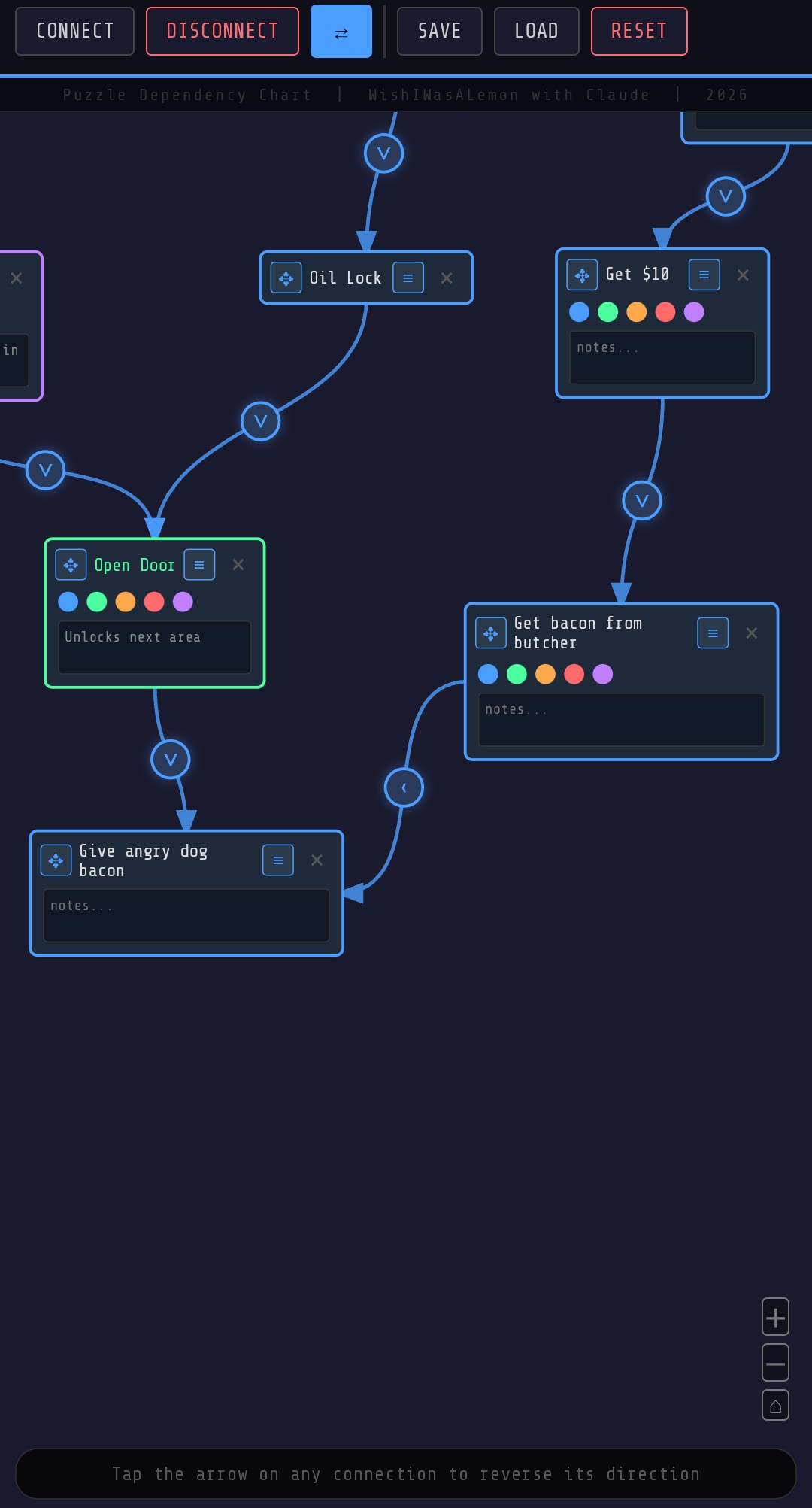Reverse the butcher-to-dog connection arrow
Viewport: 812px width, 1508px height.
click(x=404, y=787)
